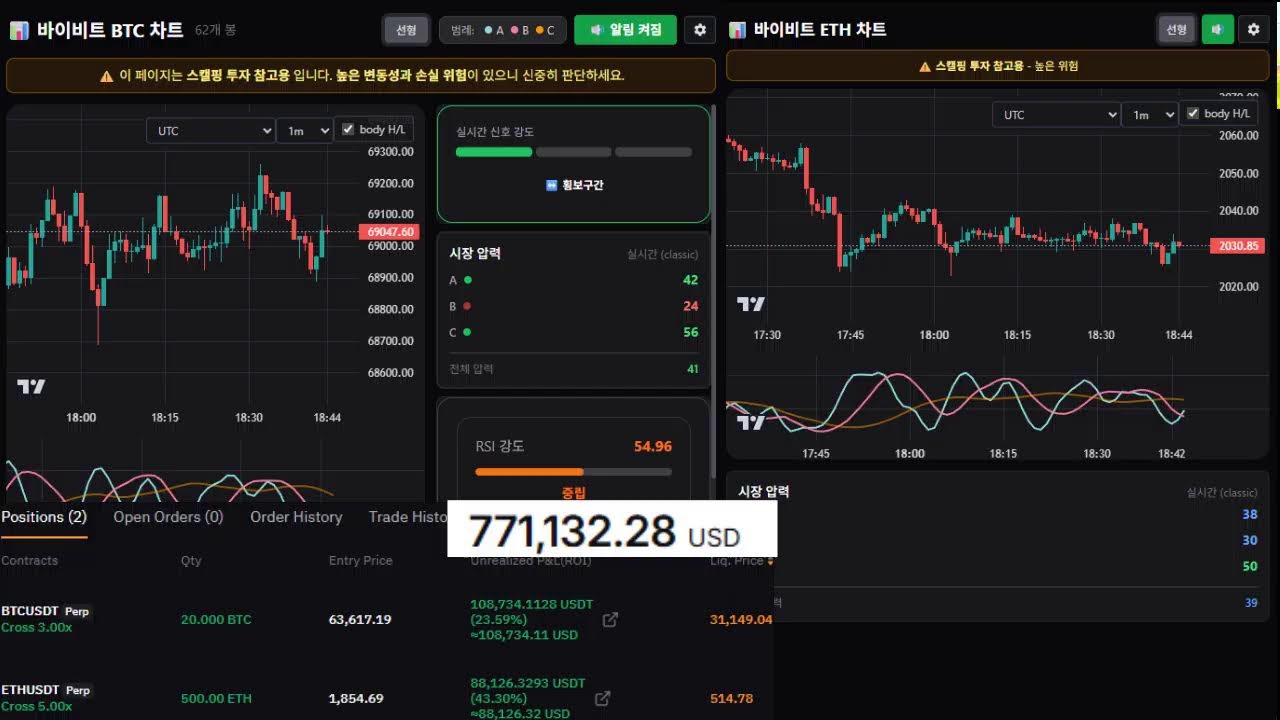Click quantity 500.00 ETH
Viewport: 1280px width, 720px height.
216,698
